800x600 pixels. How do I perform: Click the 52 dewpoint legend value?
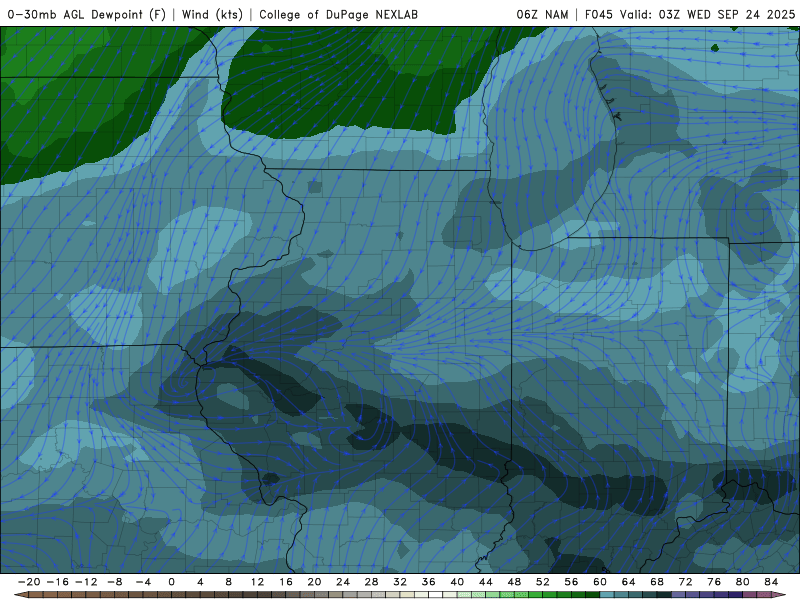coord(543,582)
